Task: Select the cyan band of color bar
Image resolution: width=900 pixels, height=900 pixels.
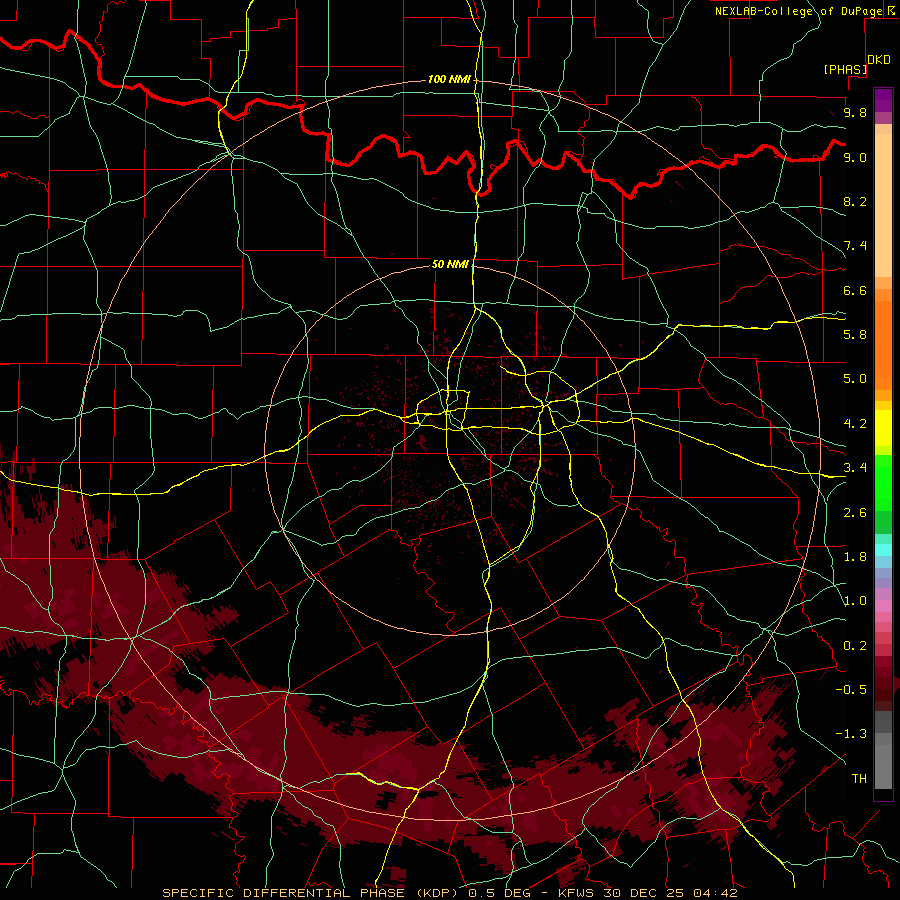Action: [883, 550]
